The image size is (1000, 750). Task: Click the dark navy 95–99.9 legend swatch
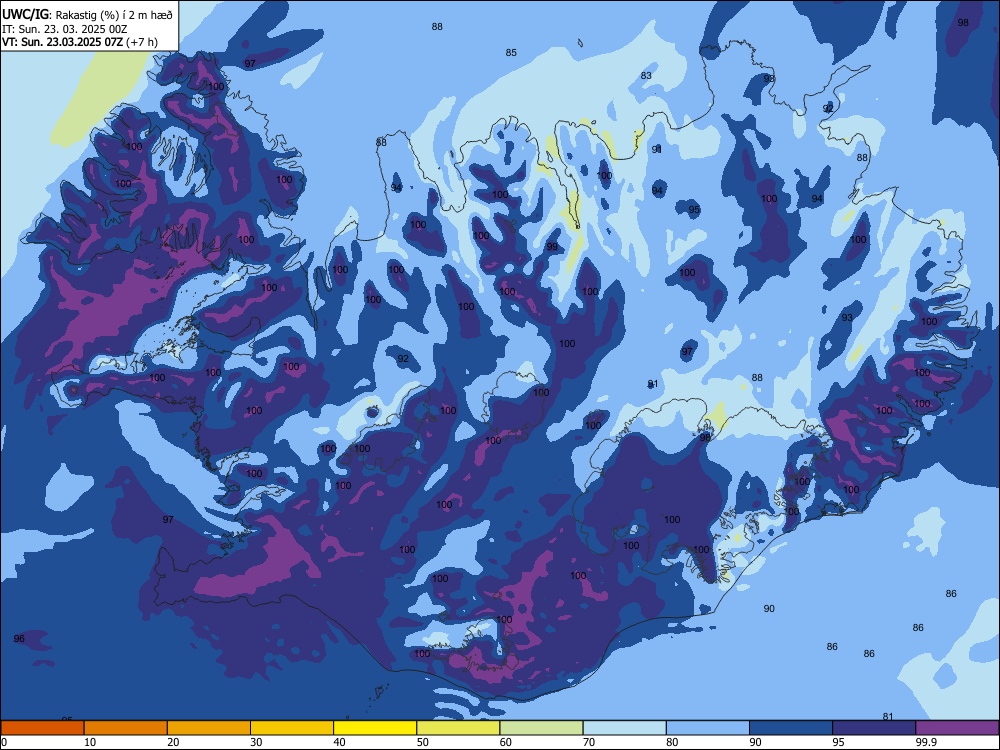(874, 728)
